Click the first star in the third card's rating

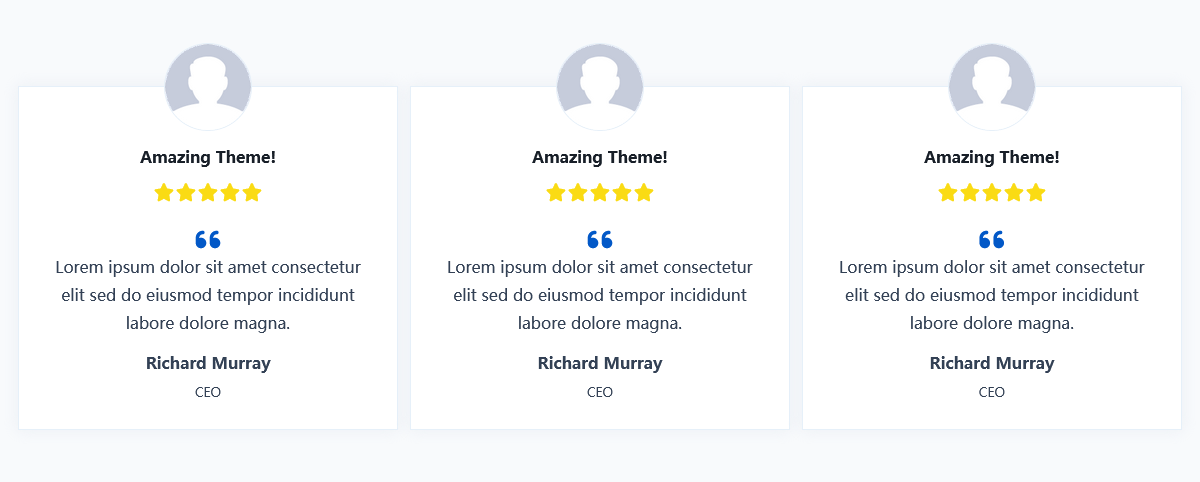(948, 192)
